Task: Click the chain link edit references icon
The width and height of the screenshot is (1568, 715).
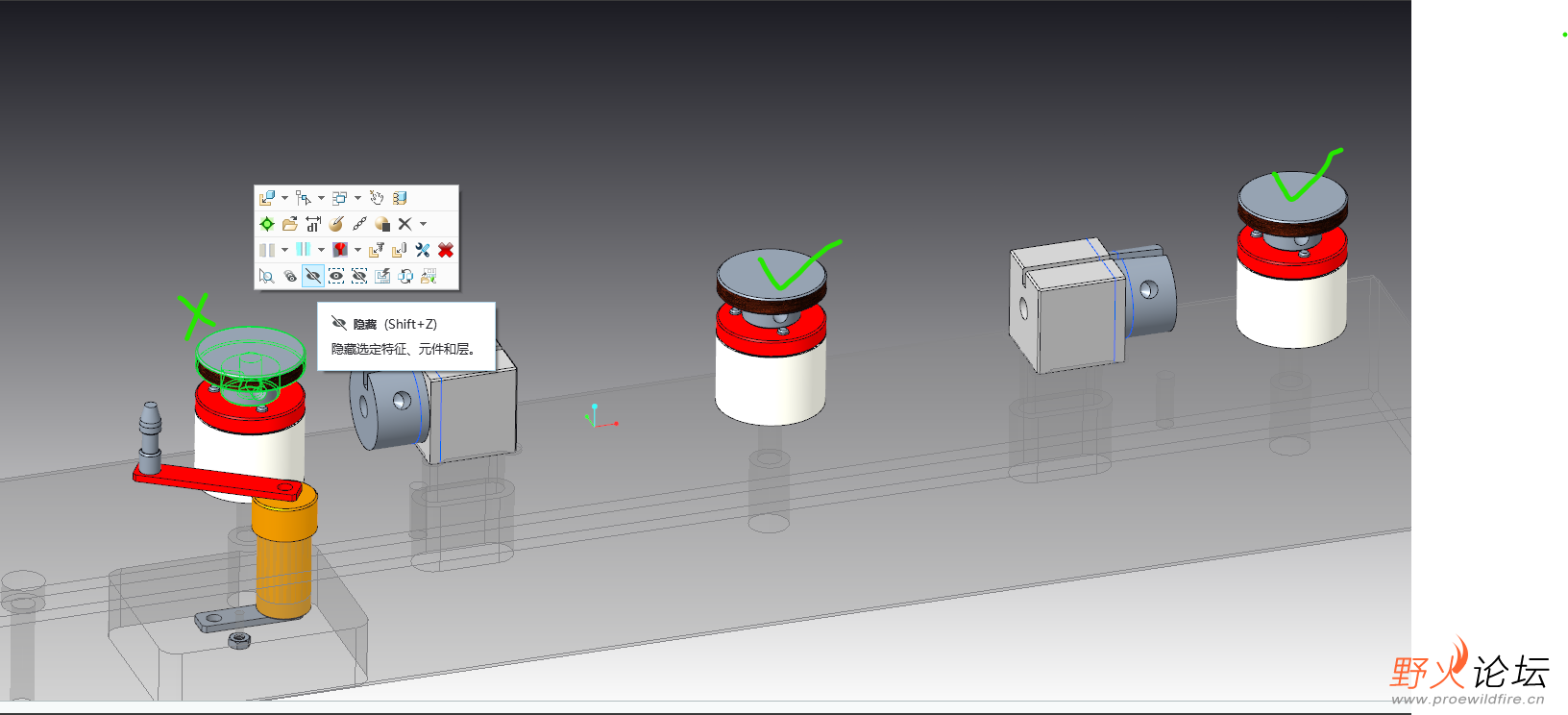Action: 359,224
